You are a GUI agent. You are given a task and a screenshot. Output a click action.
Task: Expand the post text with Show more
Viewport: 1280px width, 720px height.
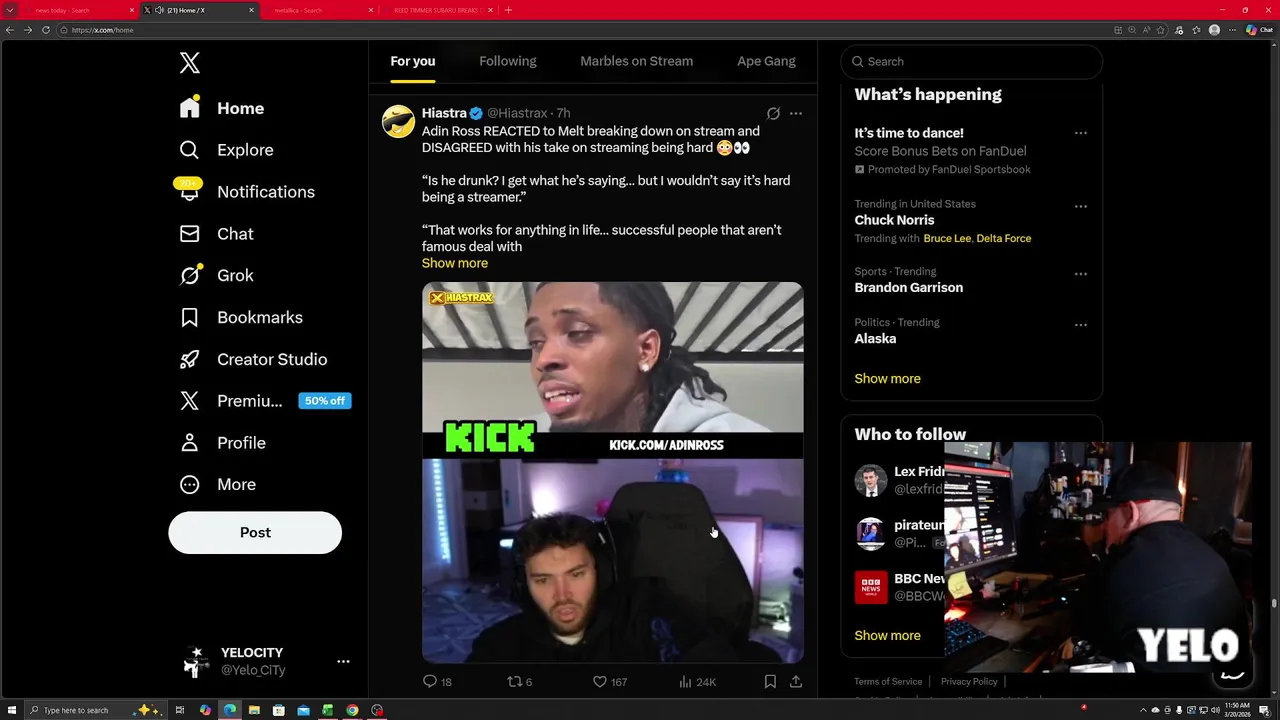455,263
